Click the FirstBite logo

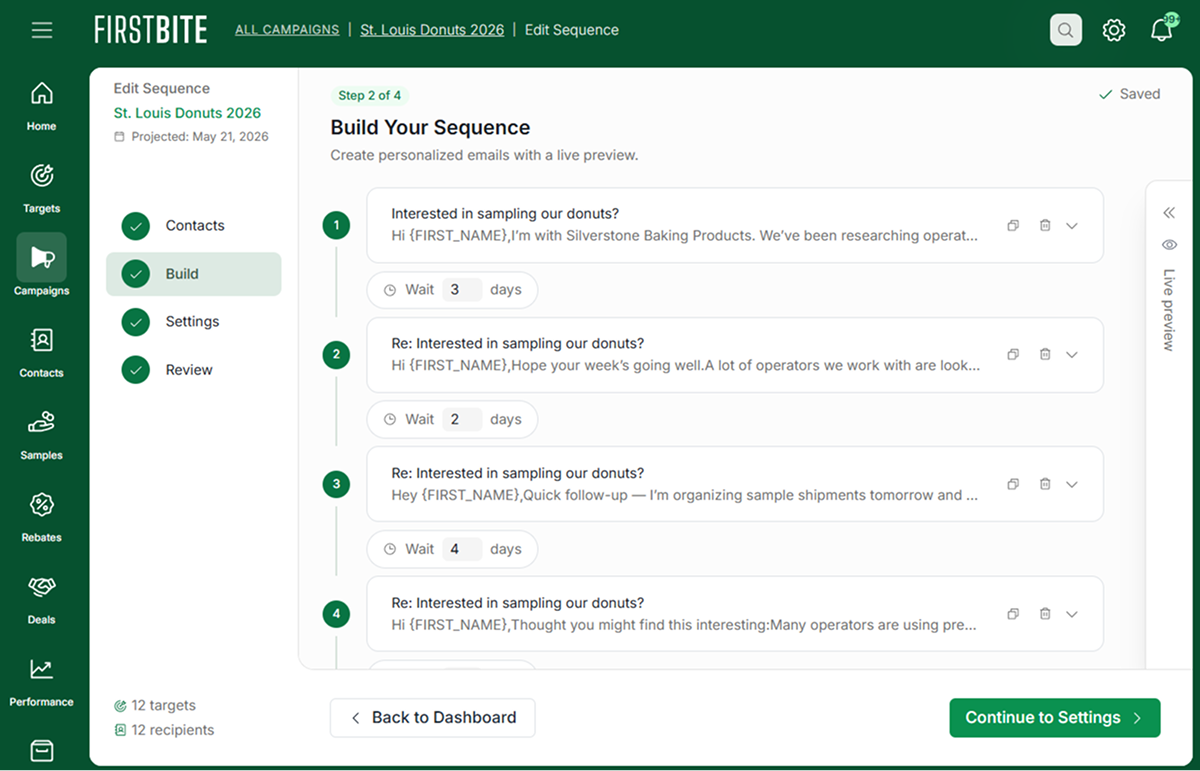point(151,30)
